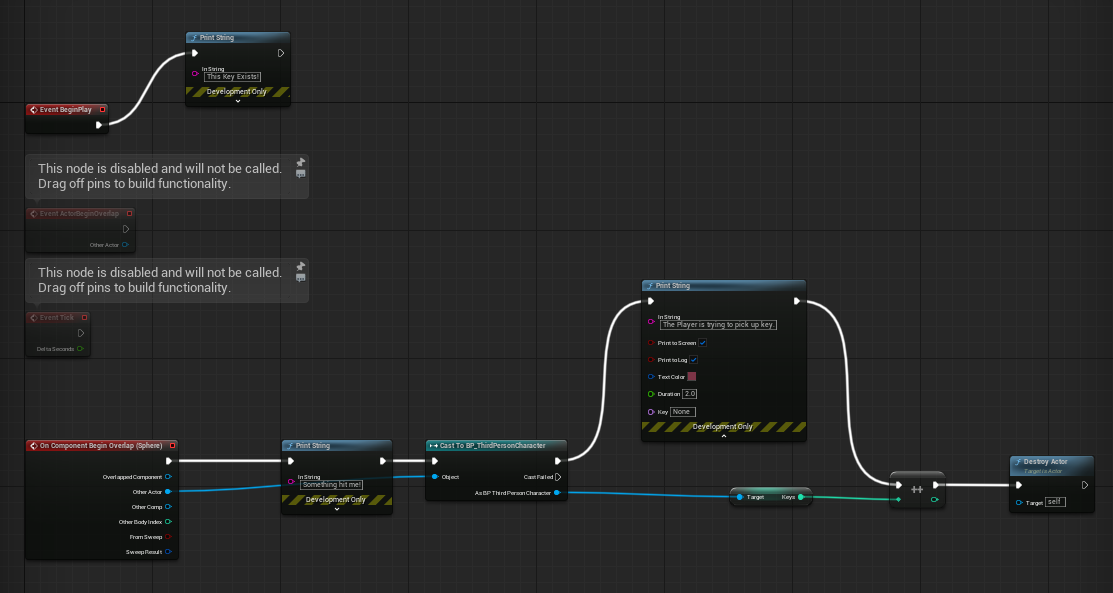Click exec output pin of 'Something hit me!' Print String
Image resolution: width=1113 pixels, height=593 pixels.
383,461
